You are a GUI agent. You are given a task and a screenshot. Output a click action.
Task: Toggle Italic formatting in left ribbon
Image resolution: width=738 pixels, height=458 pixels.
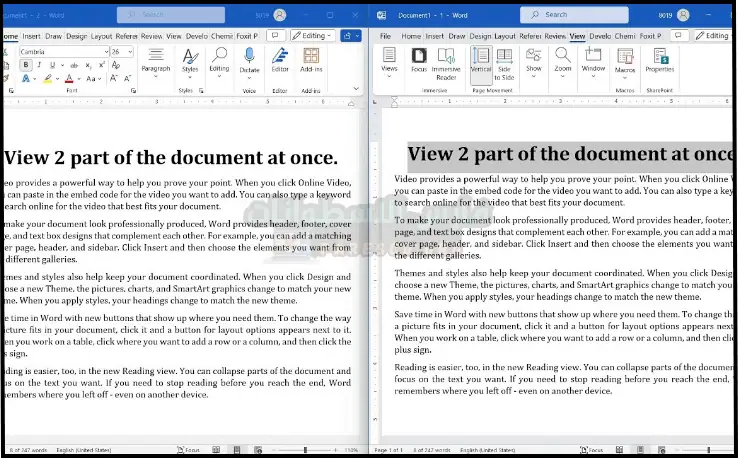click(38, 65)
